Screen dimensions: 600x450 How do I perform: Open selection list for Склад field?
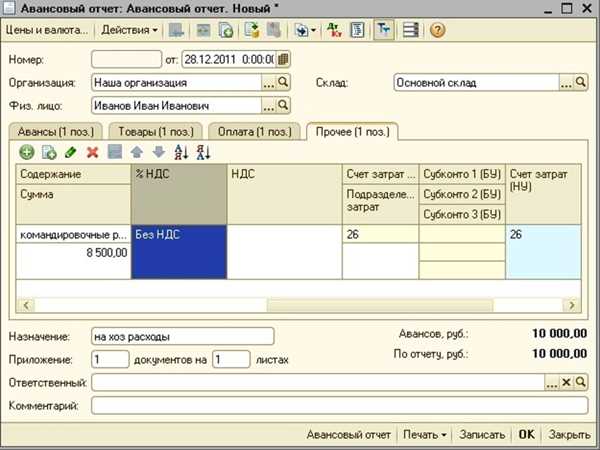pos(566,83)
